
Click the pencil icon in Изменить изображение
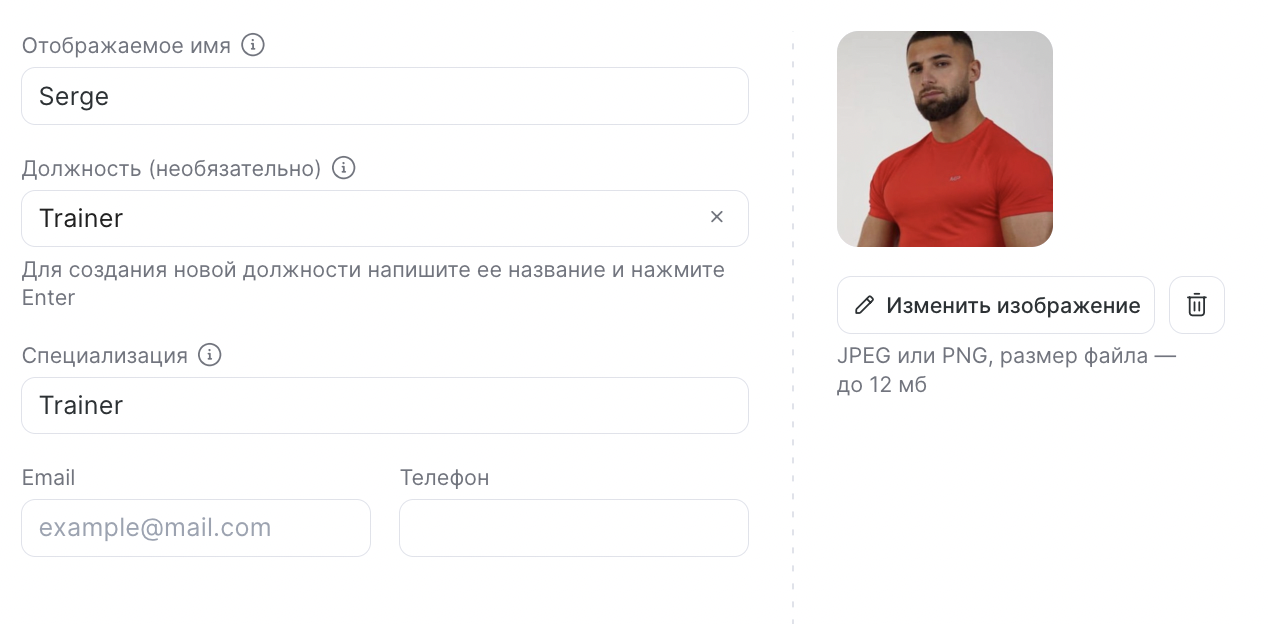click(x=864, y=305)
